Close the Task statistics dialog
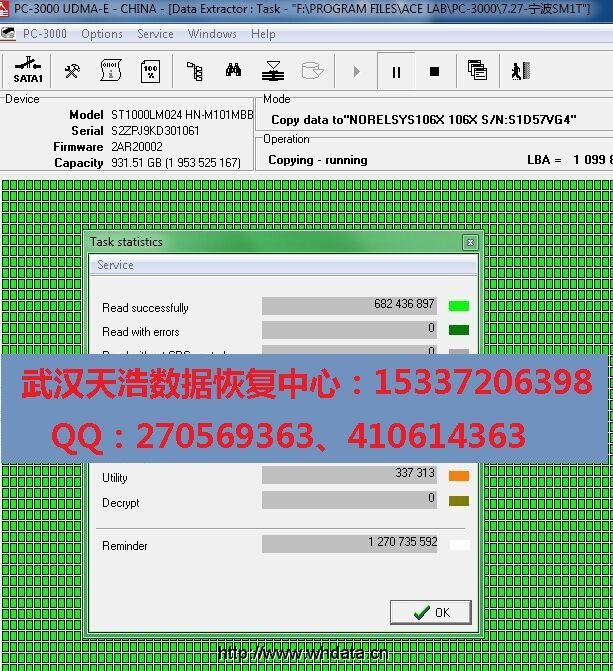 pos(469,243)
